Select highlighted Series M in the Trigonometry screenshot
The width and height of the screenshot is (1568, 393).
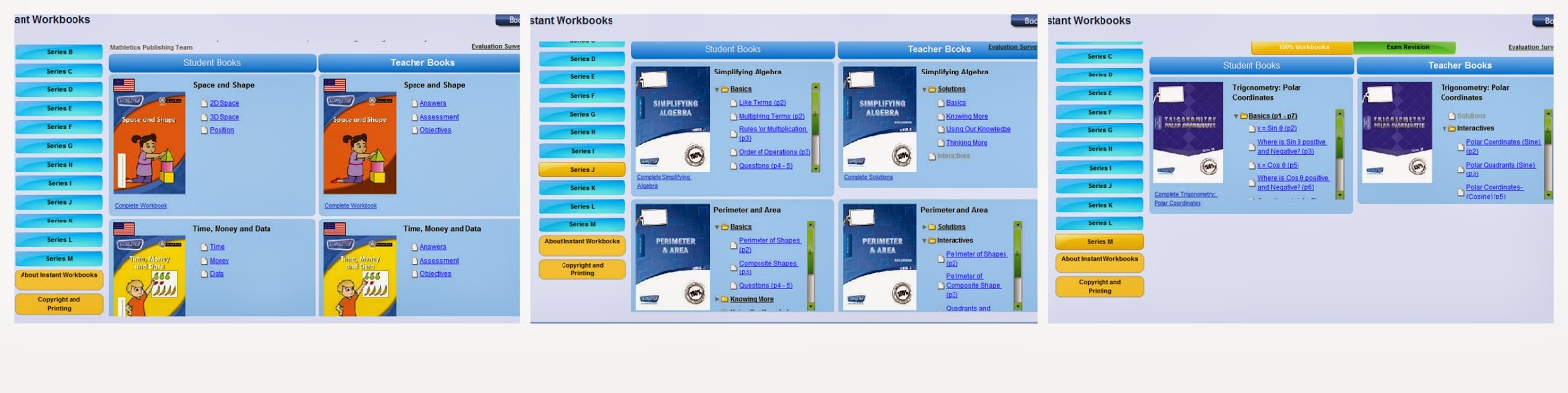tap(1100, 242)
